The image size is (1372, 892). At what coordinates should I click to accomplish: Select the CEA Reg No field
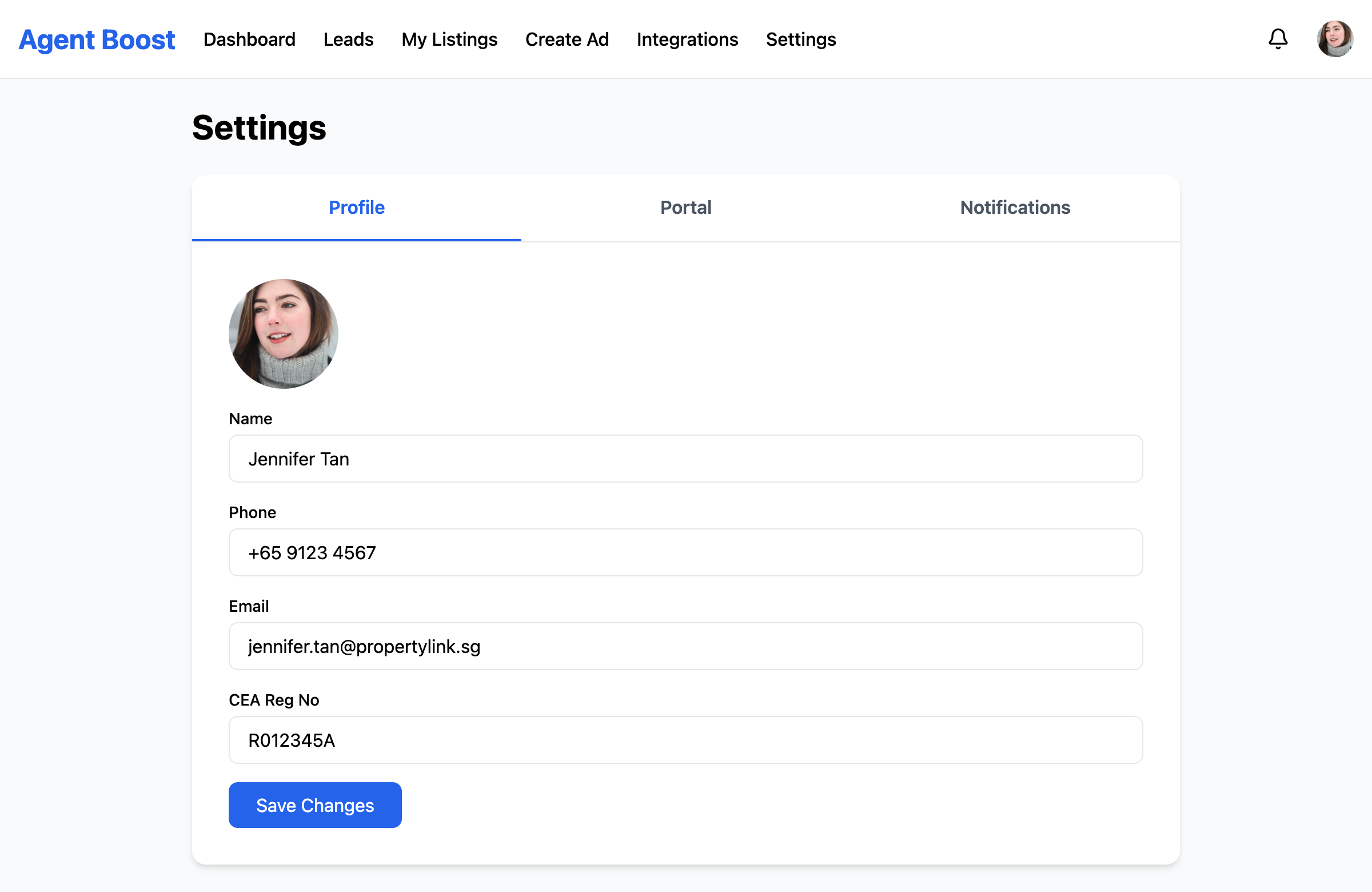(685, 740)
